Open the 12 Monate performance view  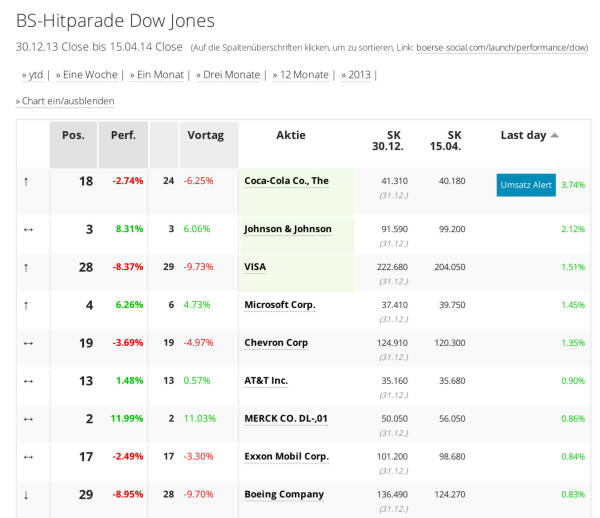303,74
